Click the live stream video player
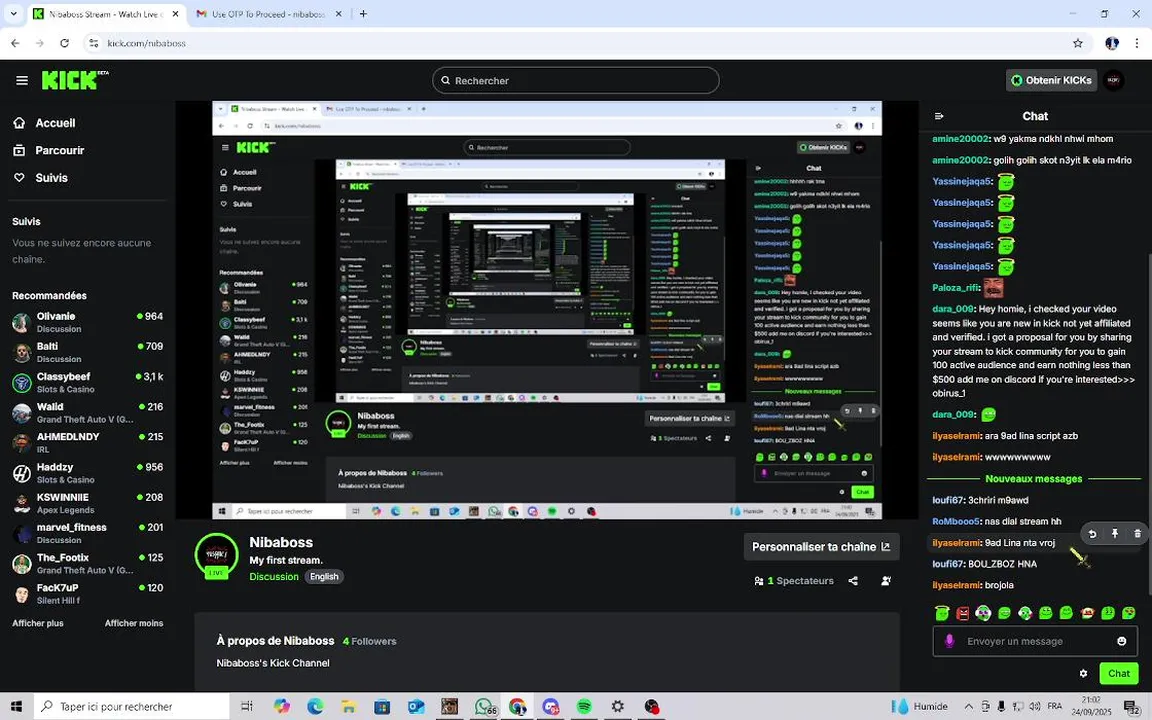The image size is (1152, 720). pyautogui.click(x=547, y=310)
